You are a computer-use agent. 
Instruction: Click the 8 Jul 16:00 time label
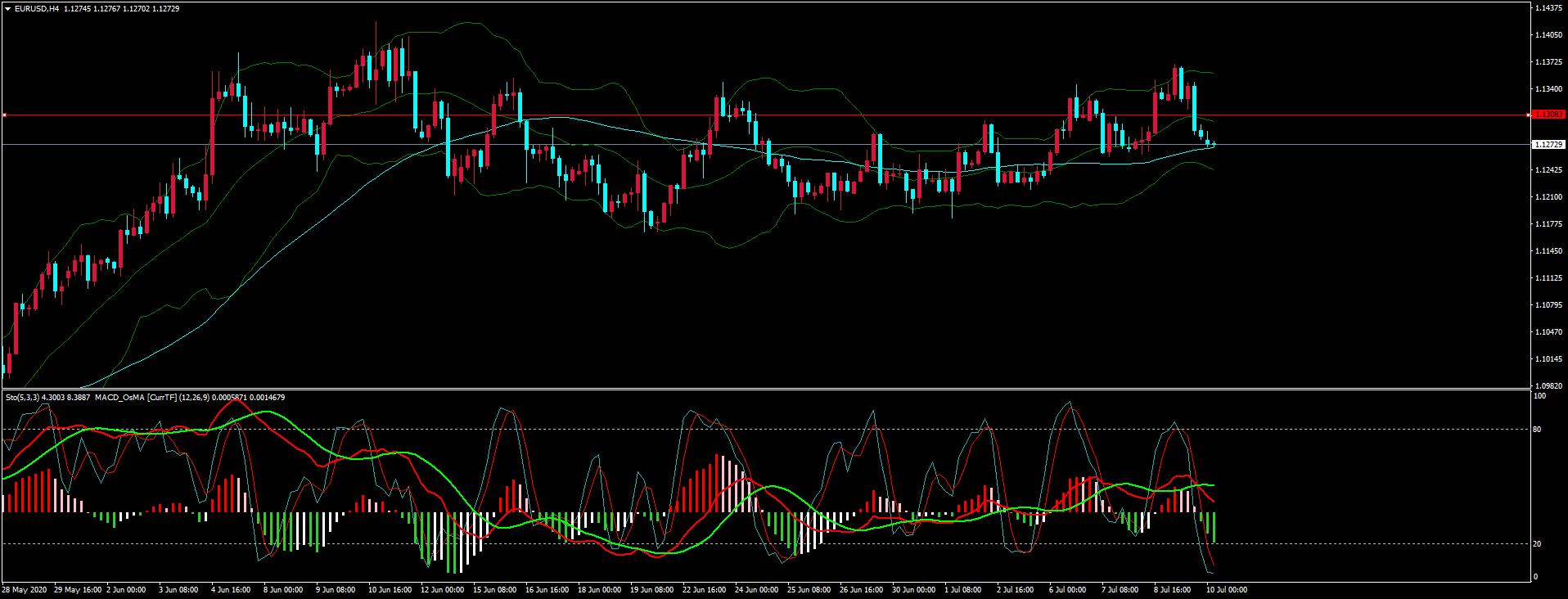[1173, 589]
